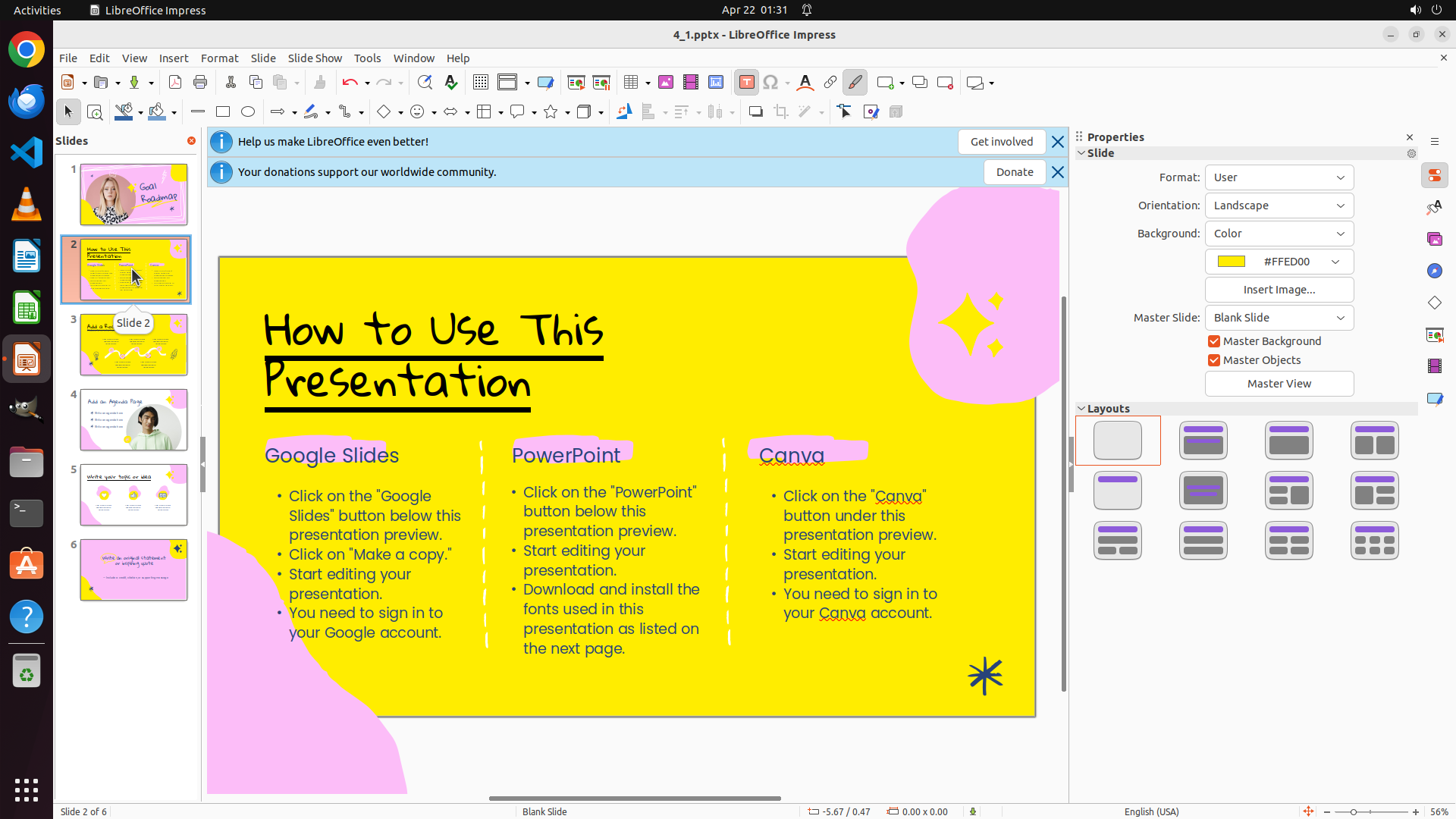Open the Format menu
The height and width of the screenshot is (819, 1456).
tap(219, 58)
